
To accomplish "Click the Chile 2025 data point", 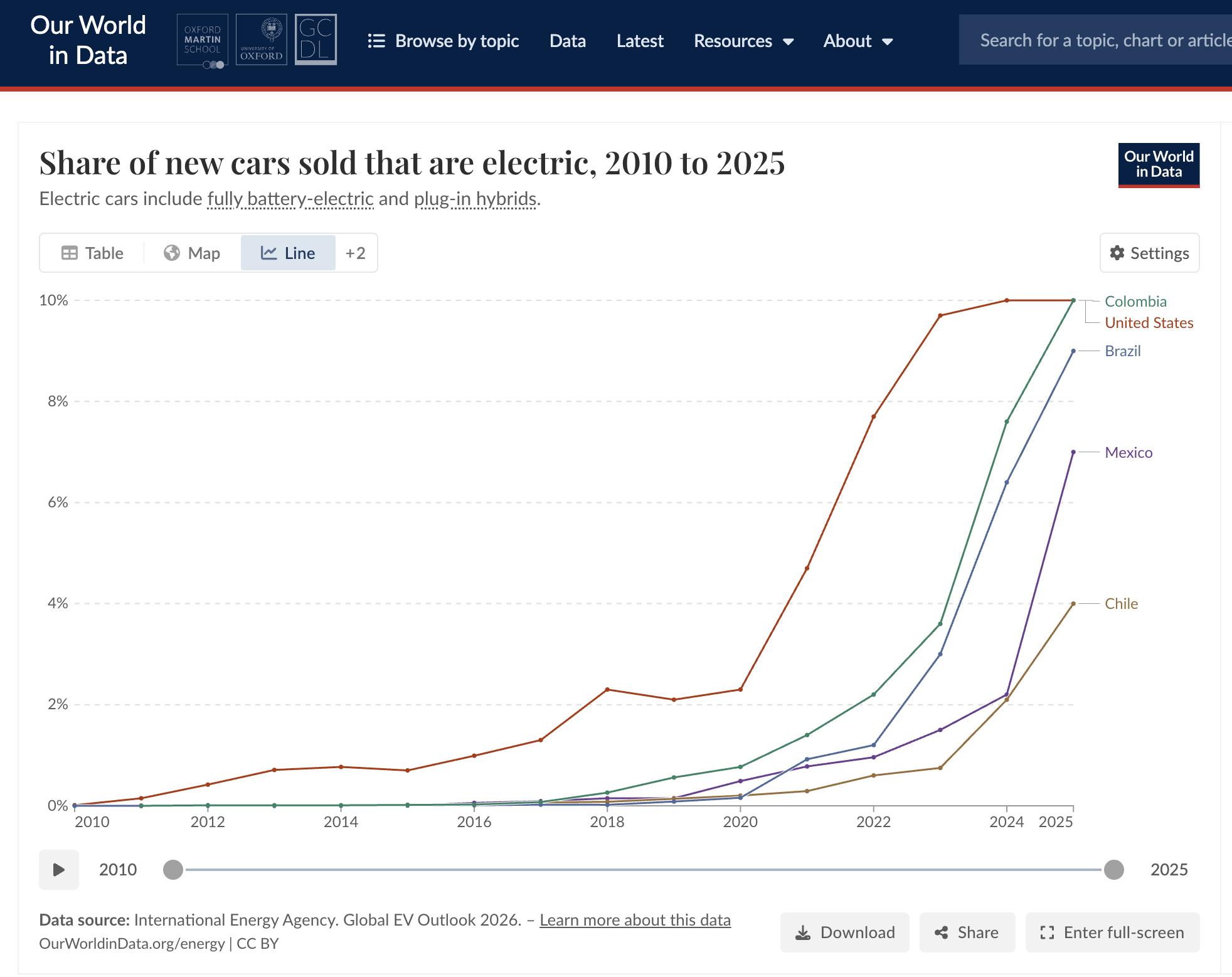I will click(x=1073, y=604).
